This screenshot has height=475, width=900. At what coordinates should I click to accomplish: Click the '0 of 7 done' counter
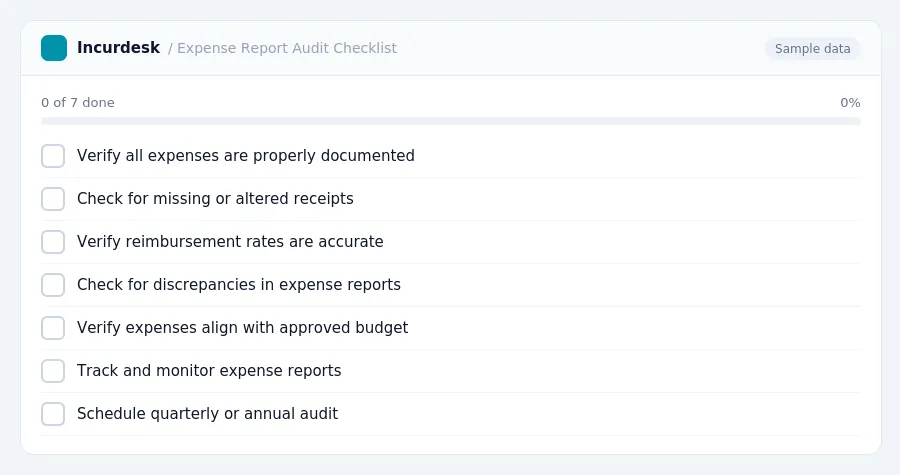78,103
